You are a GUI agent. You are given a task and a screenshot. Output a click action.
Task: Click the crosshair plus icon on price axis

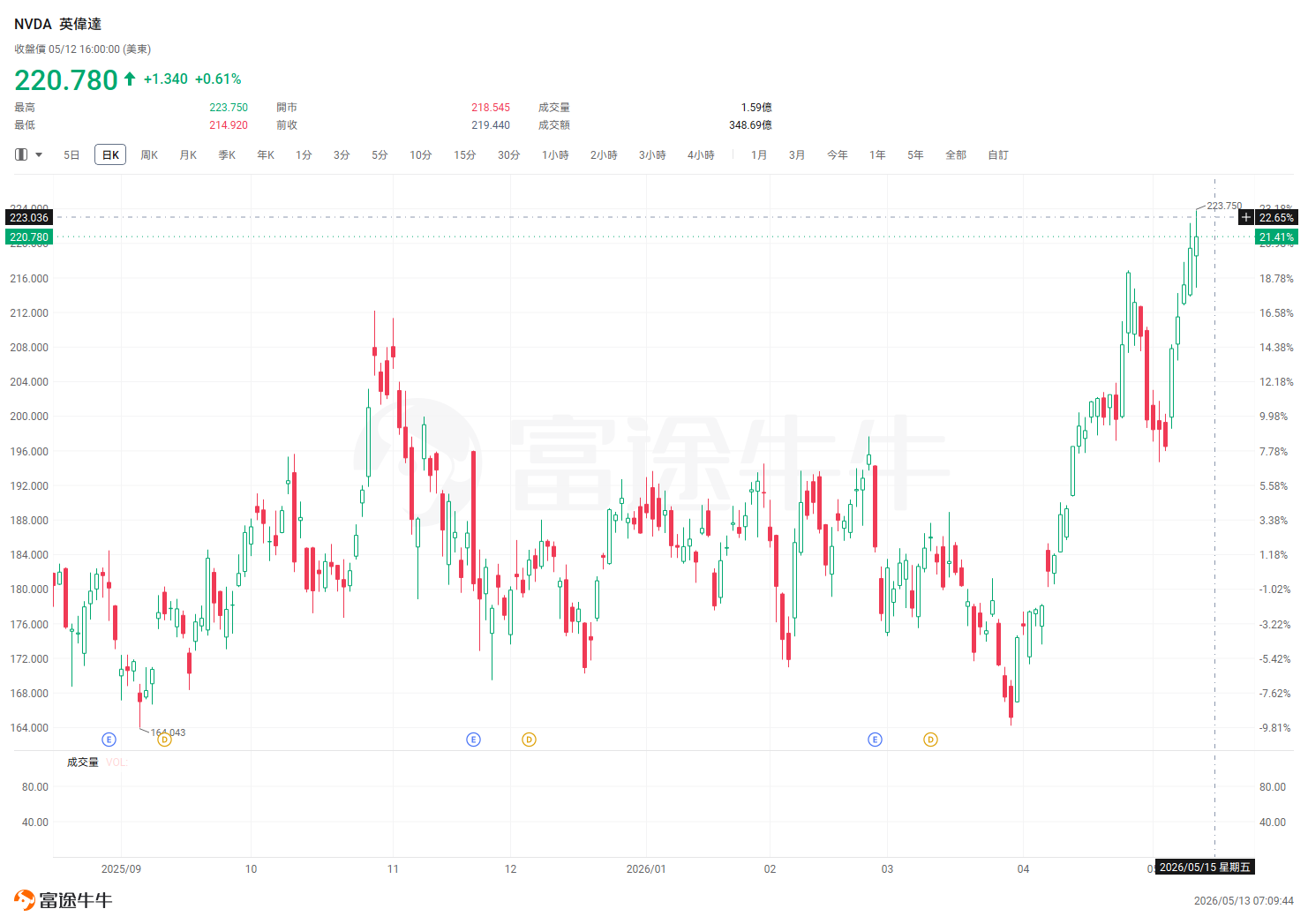[x=1245, y=217]
